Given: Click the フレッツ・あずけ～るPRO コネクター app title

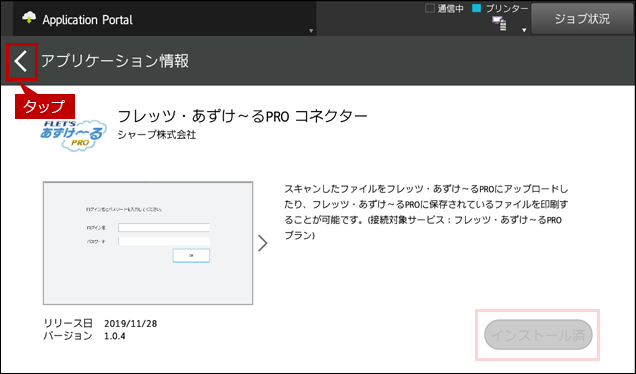Looking at the screenshot, I should (x=242, y=116).
